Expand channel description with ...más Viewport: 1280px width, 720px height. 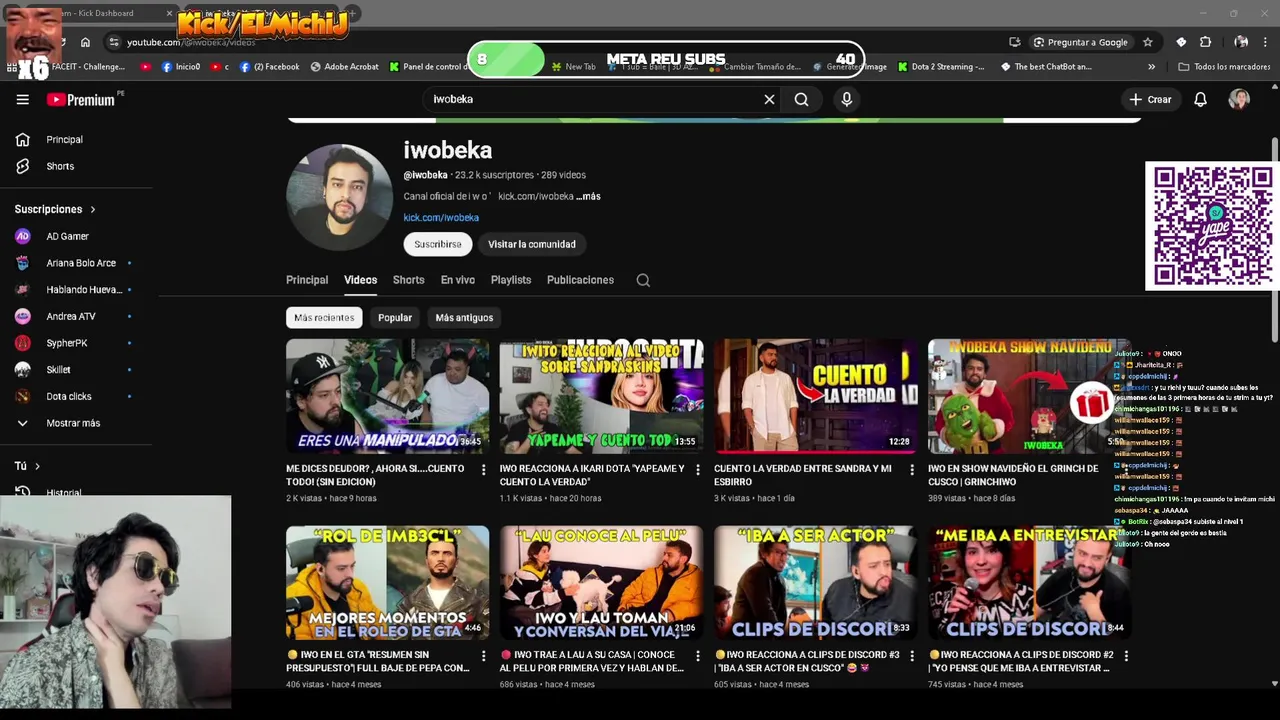point(588,197)
